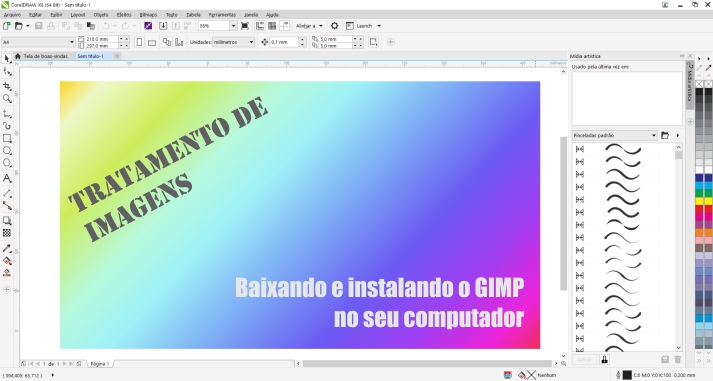
Task: Open the Texto menu
Action: pyautogui.click(x=172, y=15)
